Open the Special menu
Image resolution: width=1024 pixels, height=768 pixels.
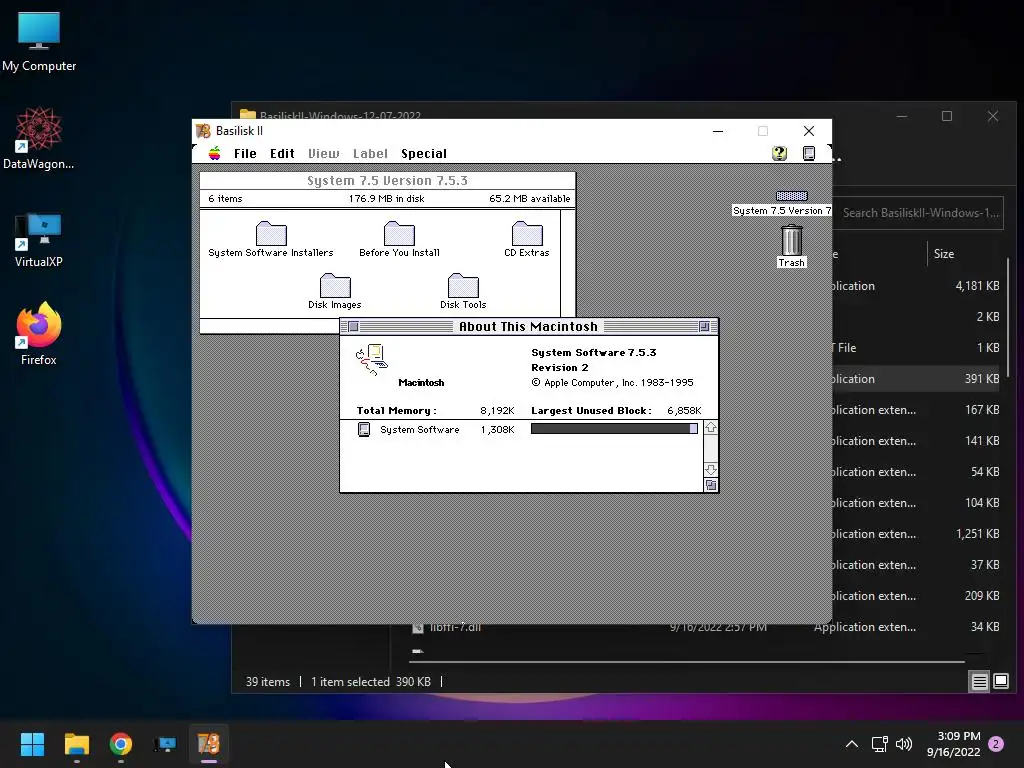424,153
